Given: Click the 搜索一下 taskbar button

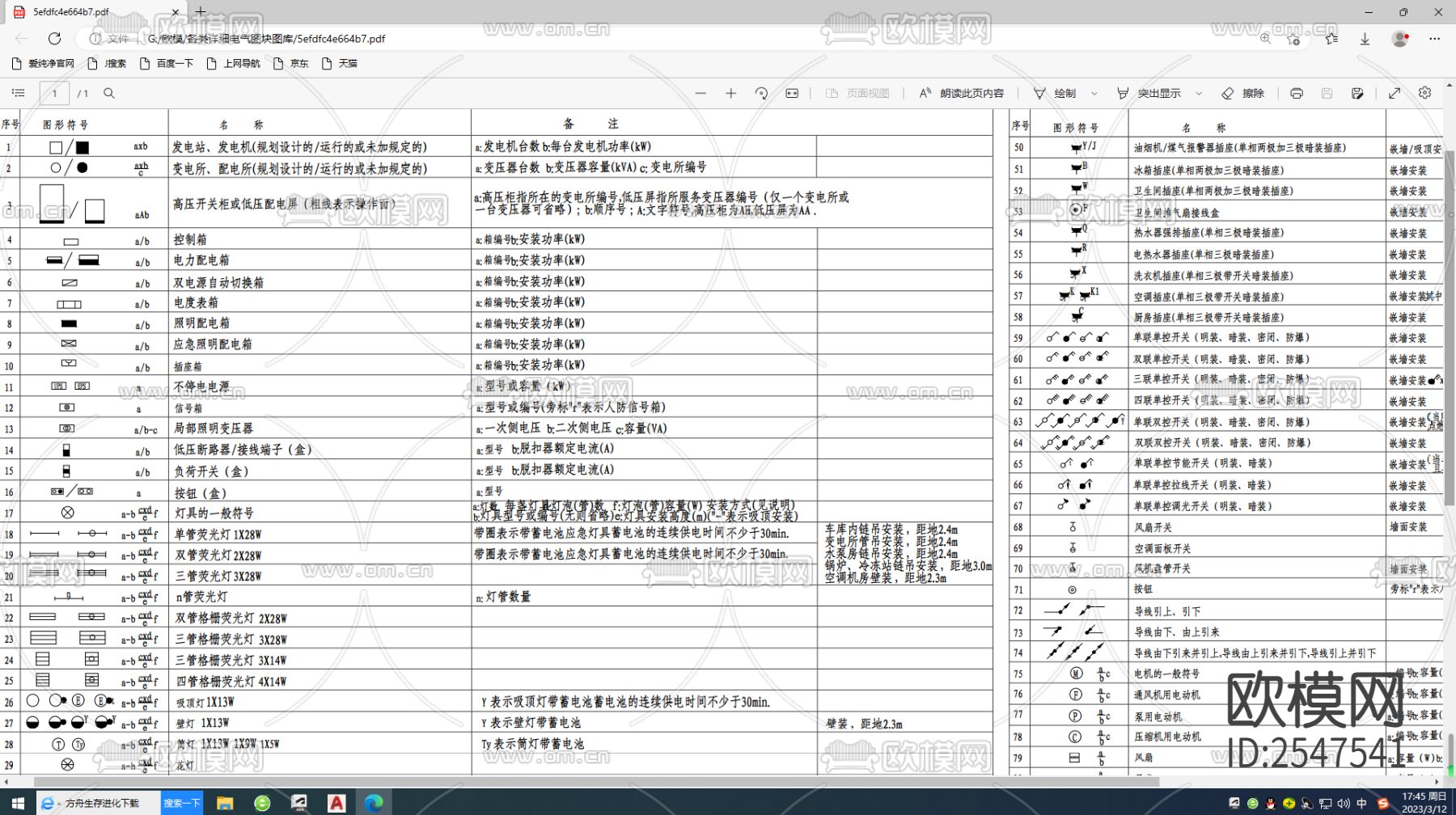Looking at the screenshot, I should point(182,802).
